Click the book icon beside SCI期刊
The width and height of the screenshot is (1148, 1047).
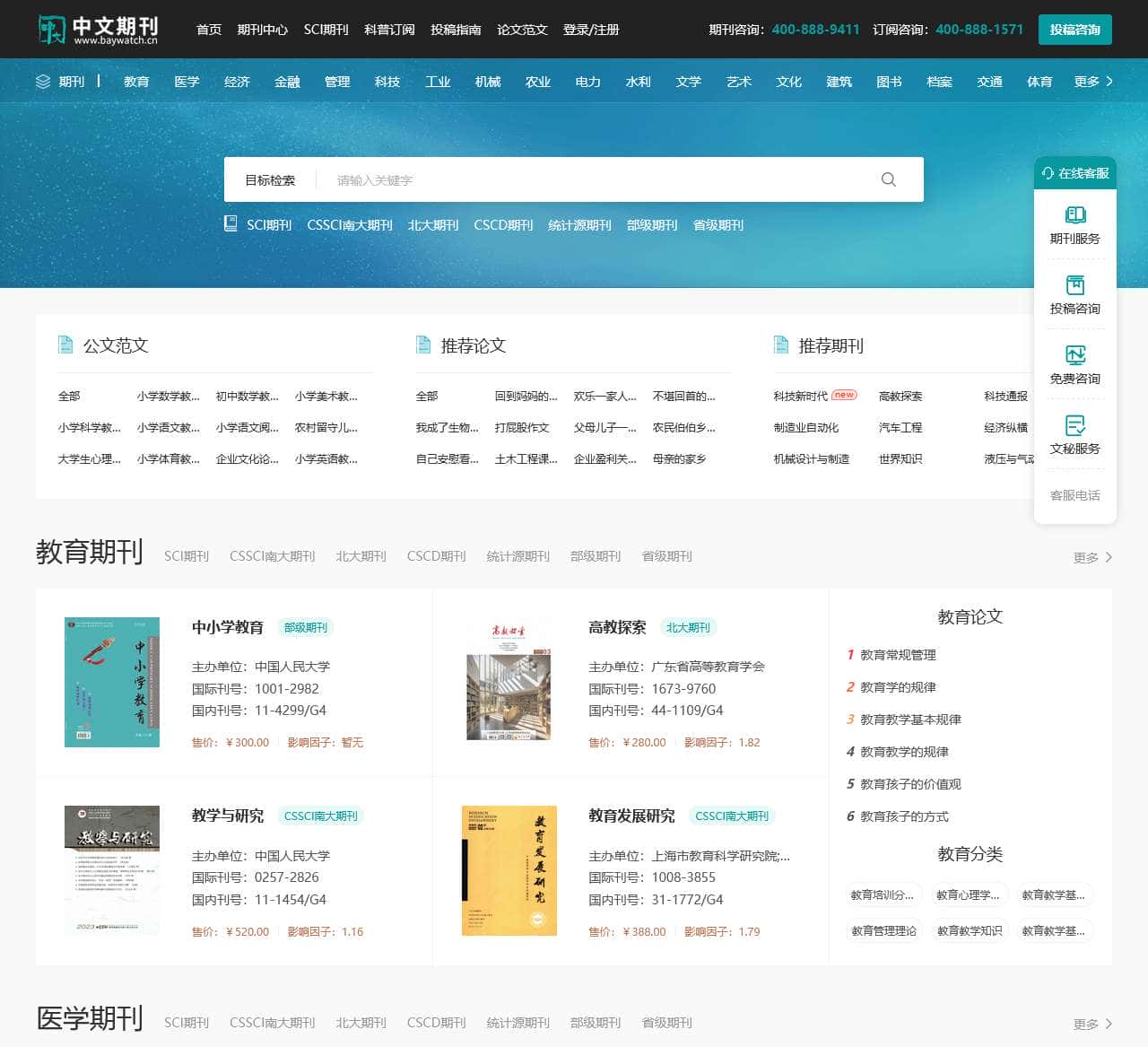tap(230, 223)
